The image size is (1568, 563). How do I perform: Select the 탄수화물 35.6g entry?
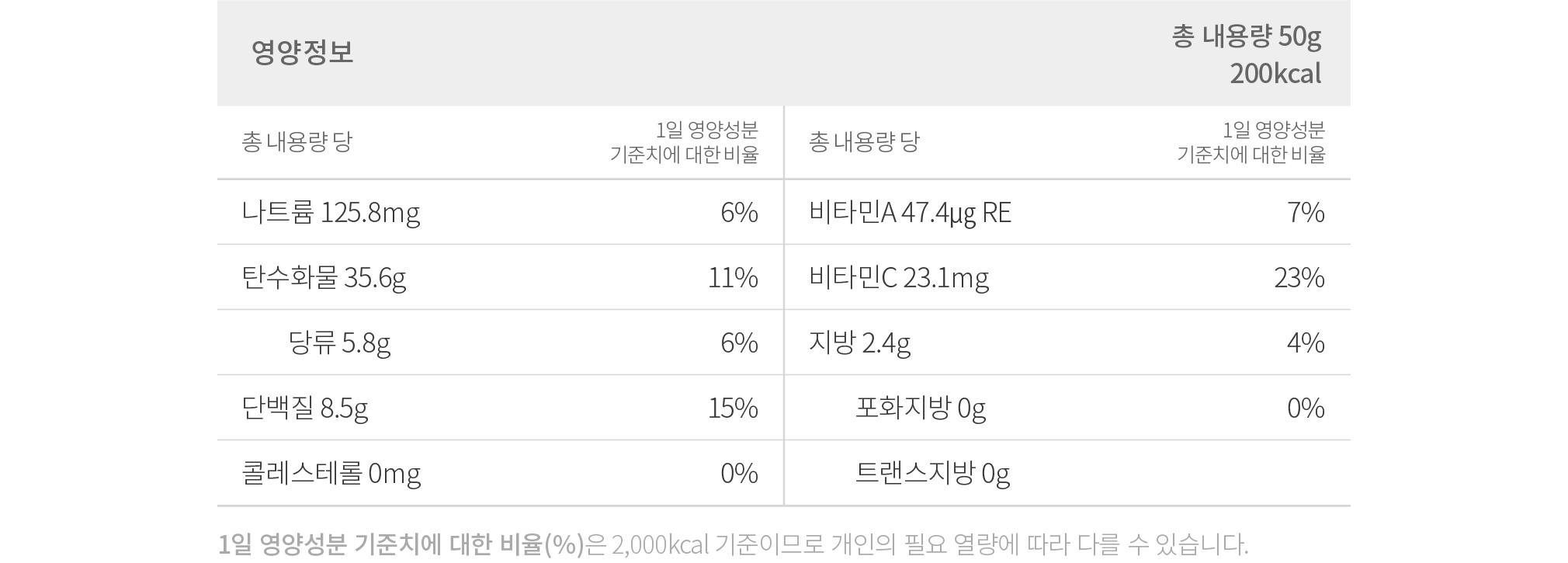324,278
